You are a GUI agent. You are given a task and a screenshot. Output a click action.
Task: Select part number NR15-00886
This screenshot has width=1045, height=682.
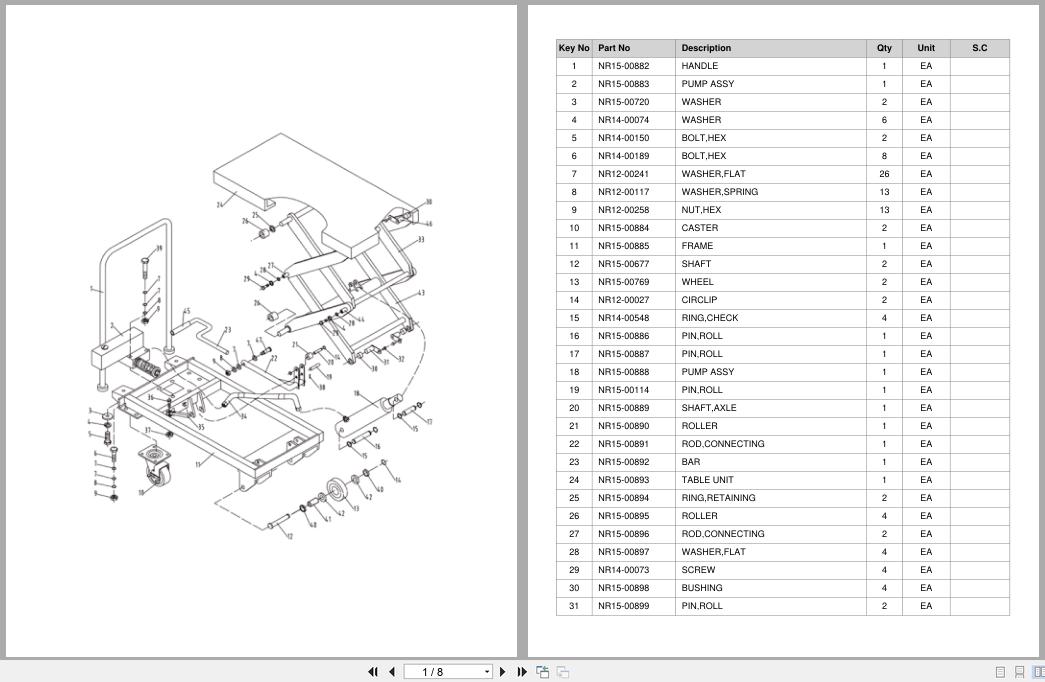point(623,336)
